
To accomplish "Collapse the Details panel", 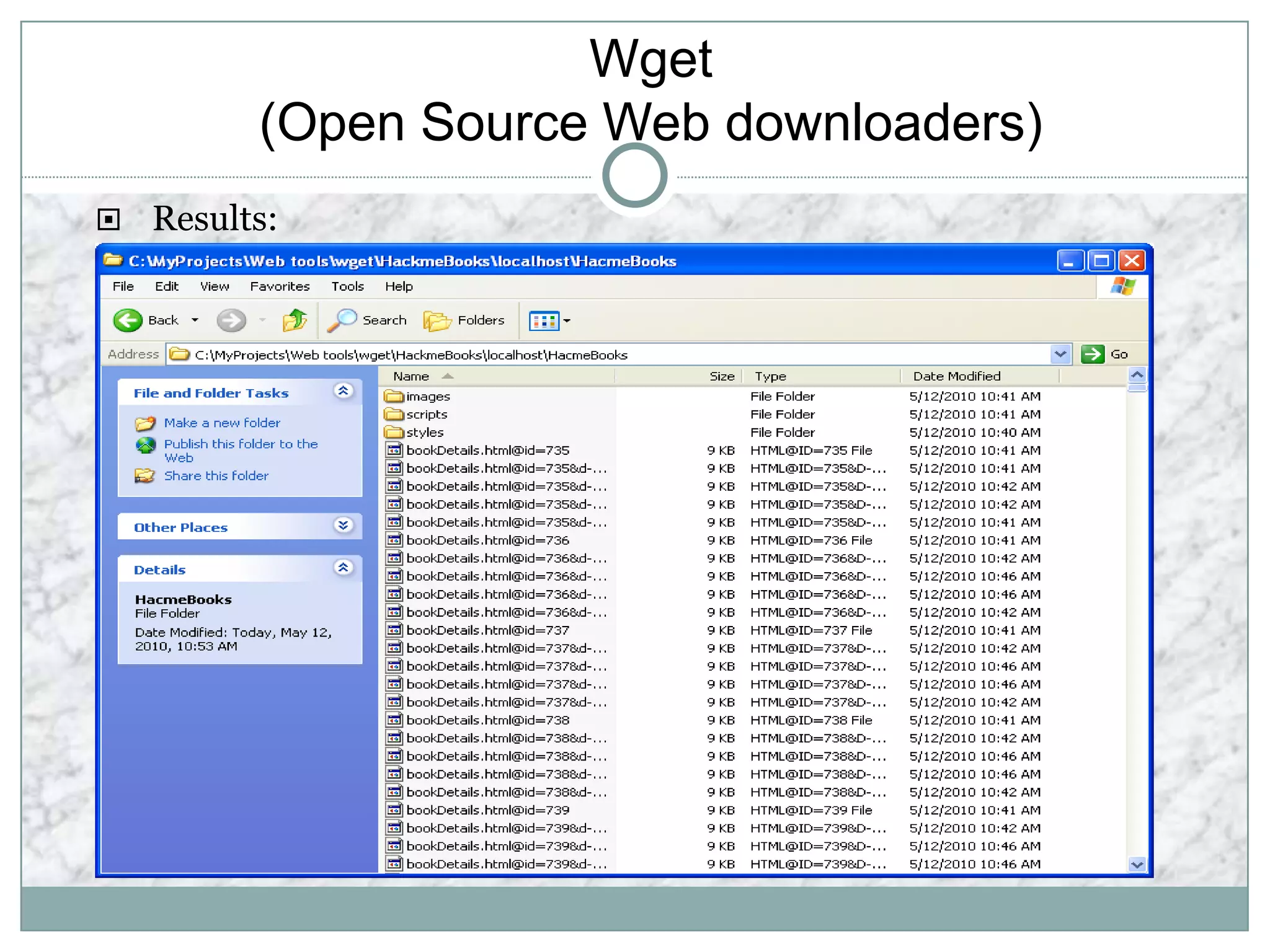I will 343,568.
